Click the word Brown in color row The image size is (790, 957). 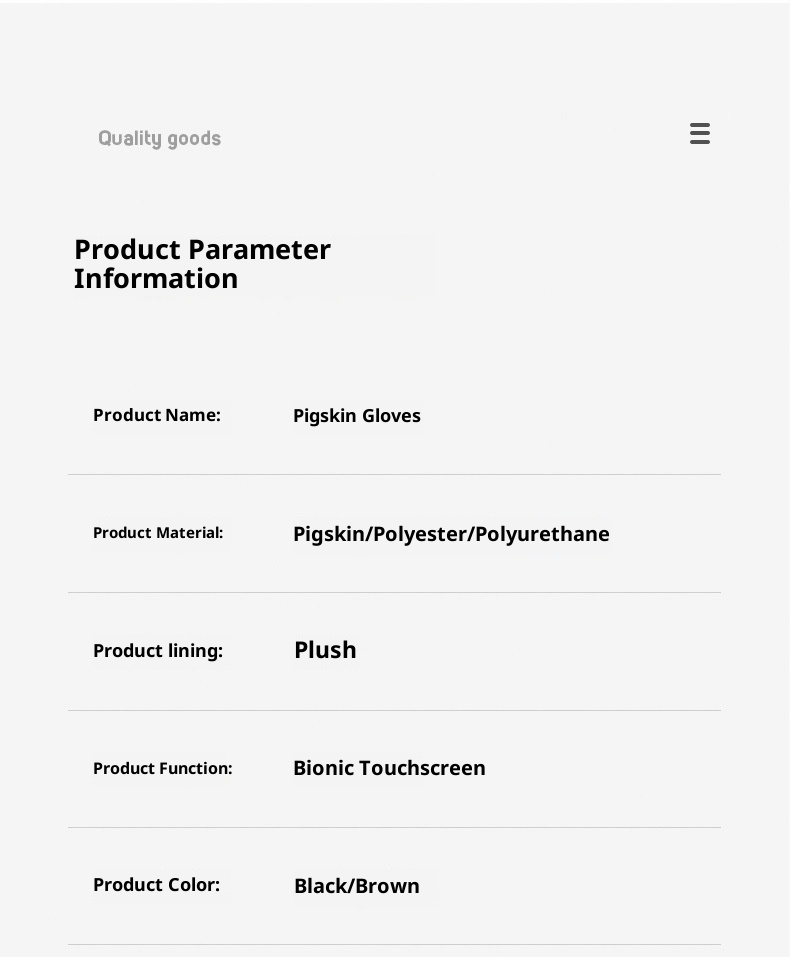click(x=388, y=886)
